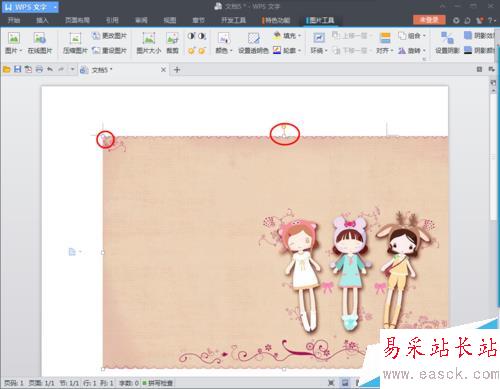Expand the quick access toolbar dropdown
The height and width of the screenshot is (389, 500).
tap(72, 69)
